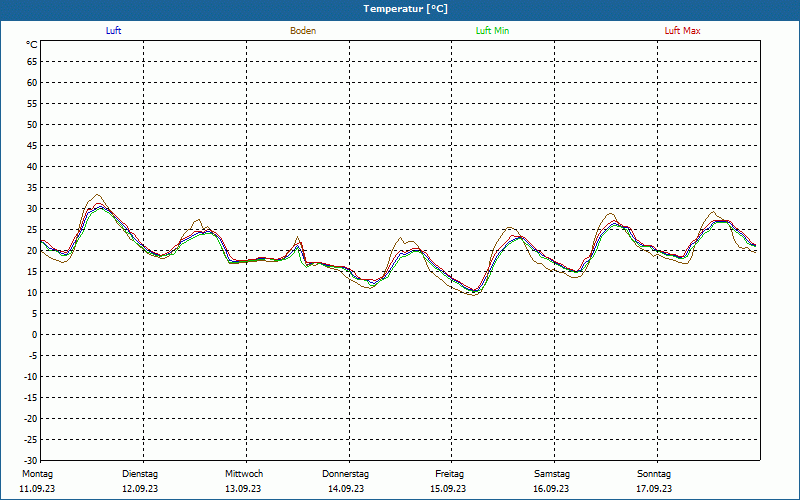800x500 pixels.
Task: Click the 35 value on the y-axis
Action: 32,188
